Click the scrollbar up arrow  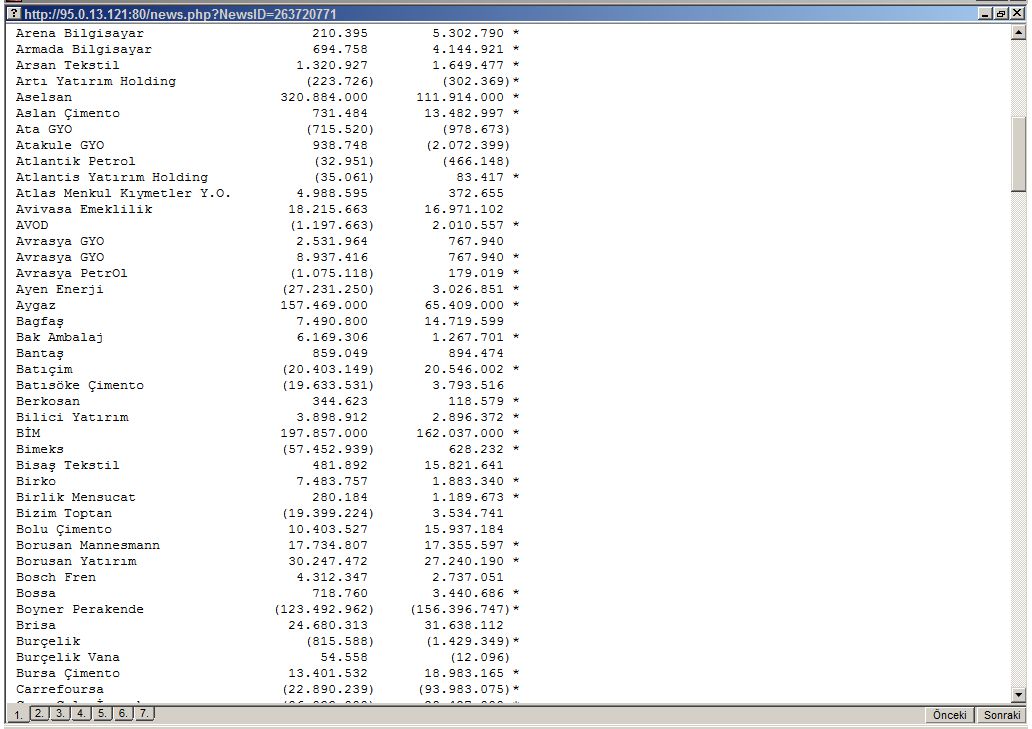coord(1018,32)
